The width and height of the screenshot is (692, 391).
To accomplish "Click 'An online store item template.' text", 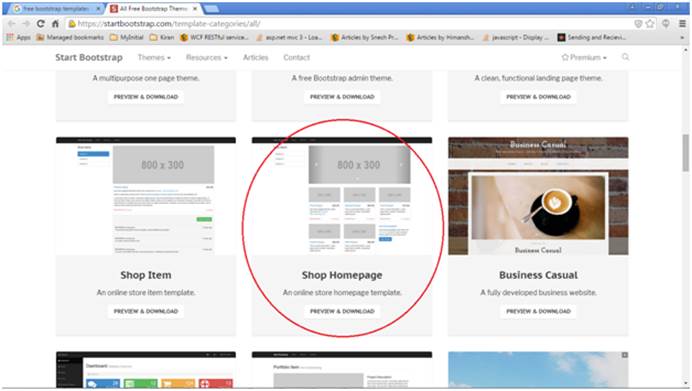I will 146,293.
